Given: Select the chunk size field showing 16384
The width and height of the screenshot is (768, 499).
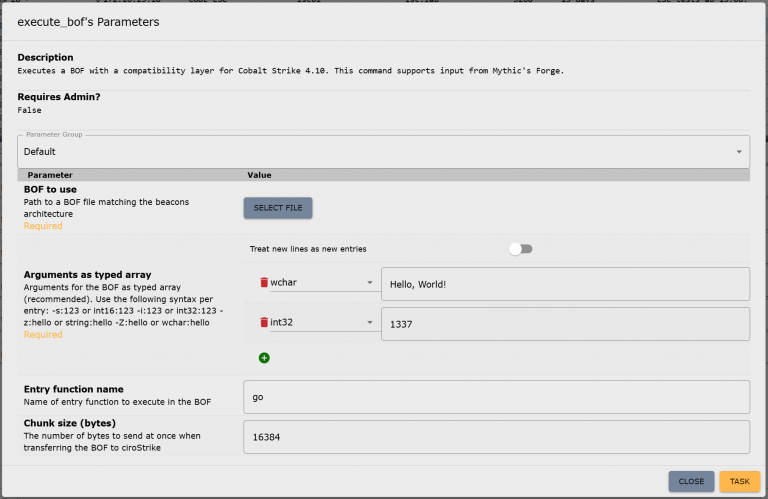Looking at the screenshot, I should coord(496,436).
